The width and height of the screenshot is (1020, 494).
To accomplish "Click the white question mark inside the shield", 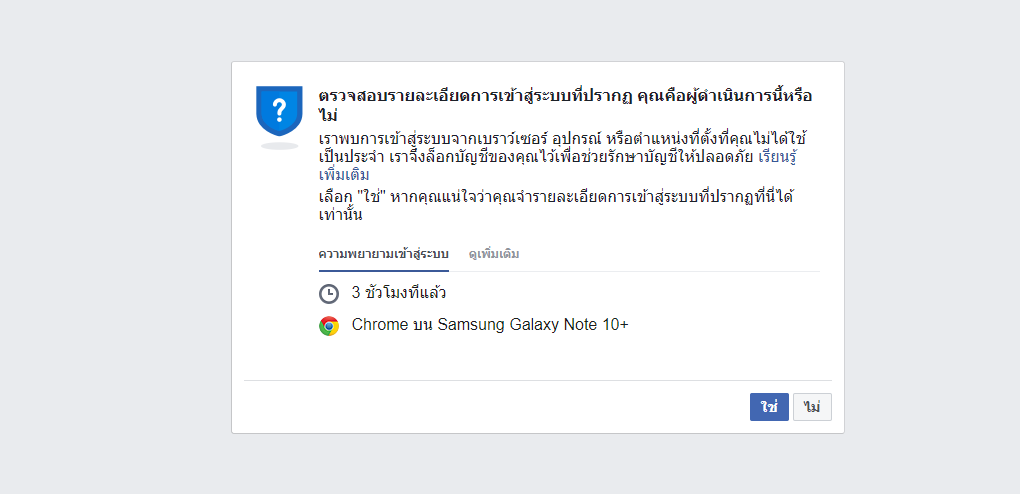I will (279, 110).
